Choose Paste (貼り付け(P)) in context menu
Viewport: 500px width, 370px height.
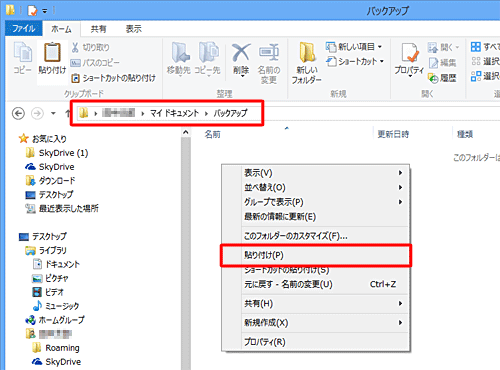coord(316,255)
